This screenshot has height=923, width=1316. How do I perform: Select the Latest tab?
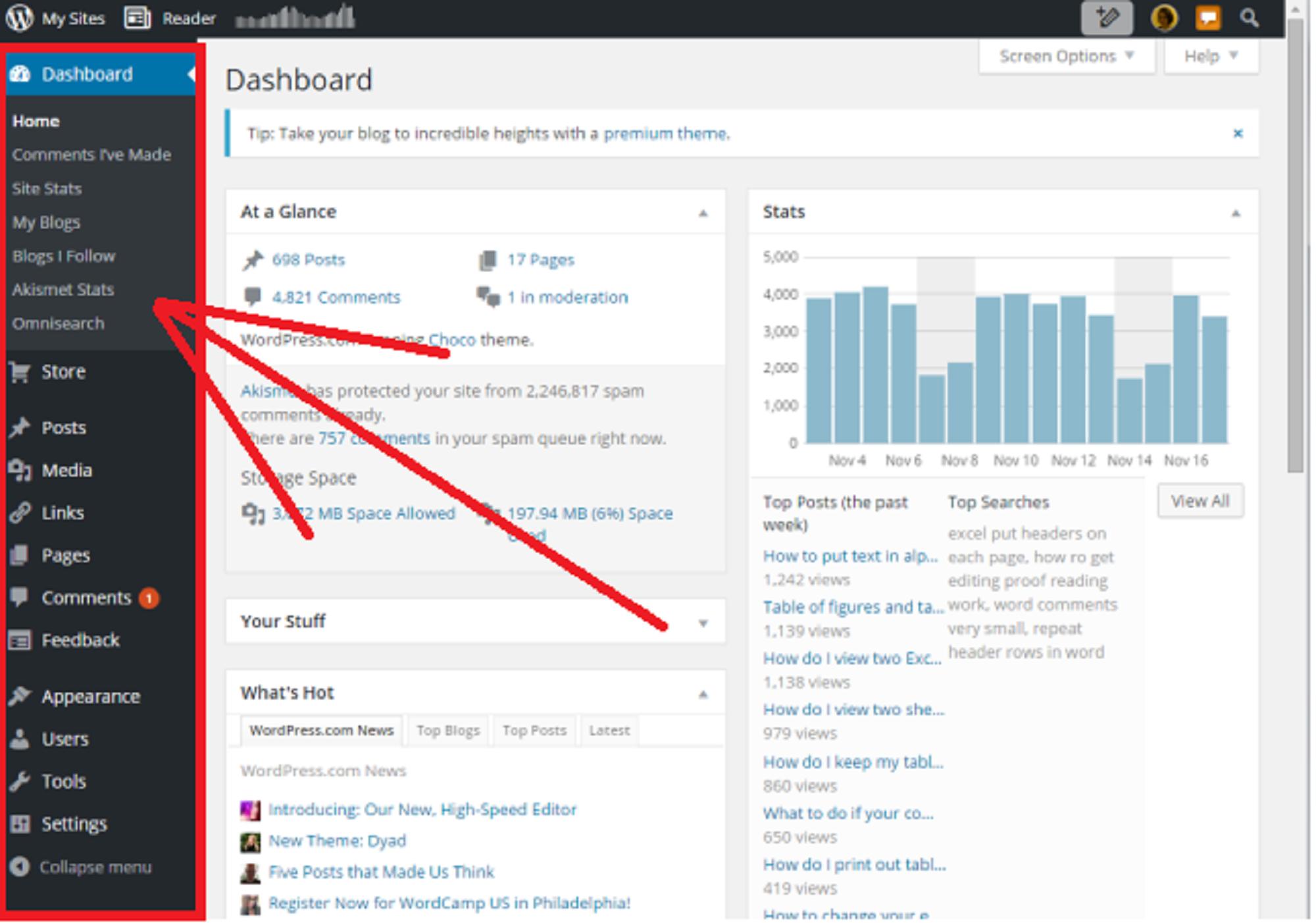pyautogui.click(x=609, y=731)
